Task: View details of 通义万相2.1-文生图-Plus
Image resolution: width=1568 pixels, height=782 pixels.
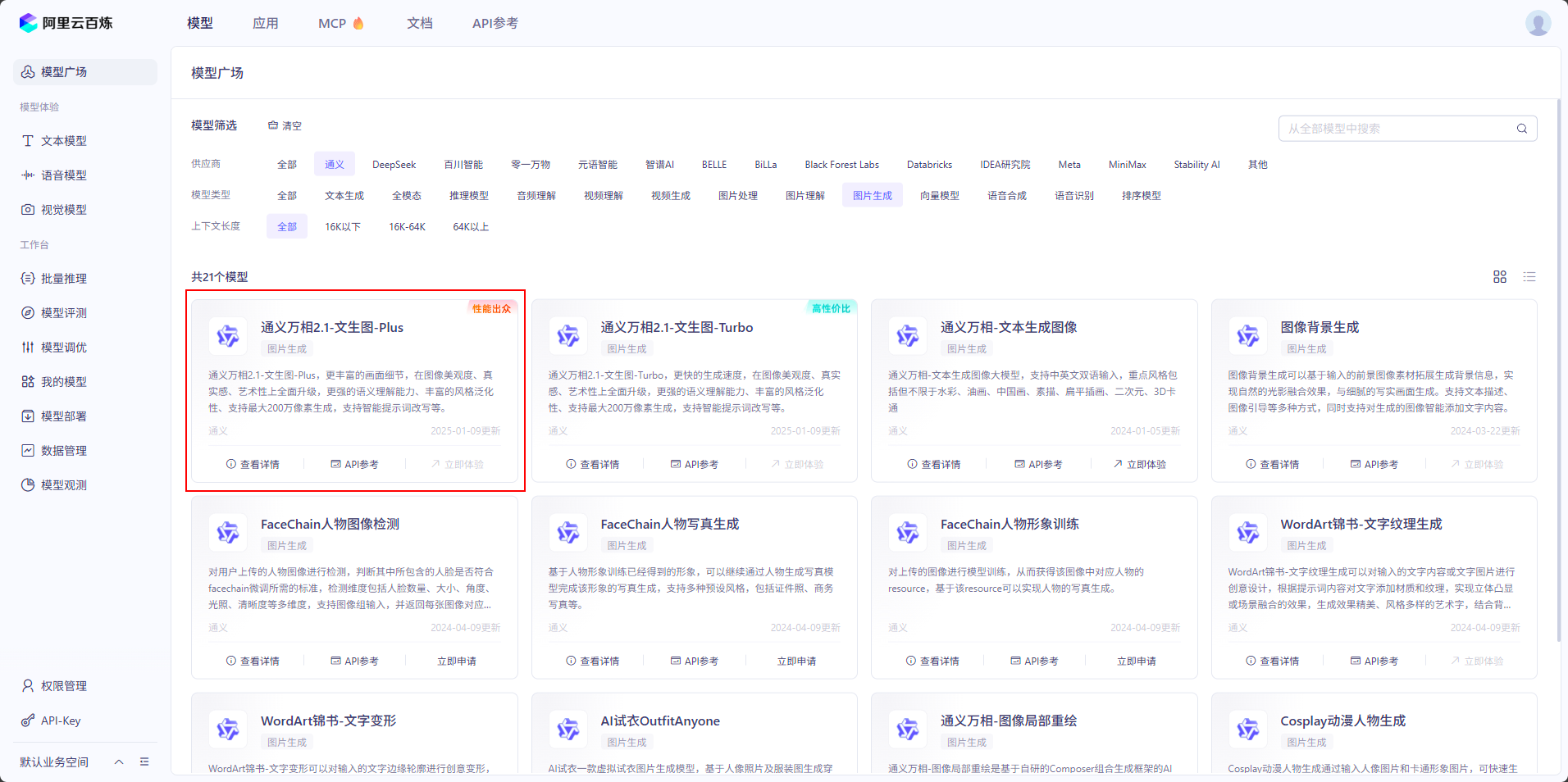Action: 253,465
